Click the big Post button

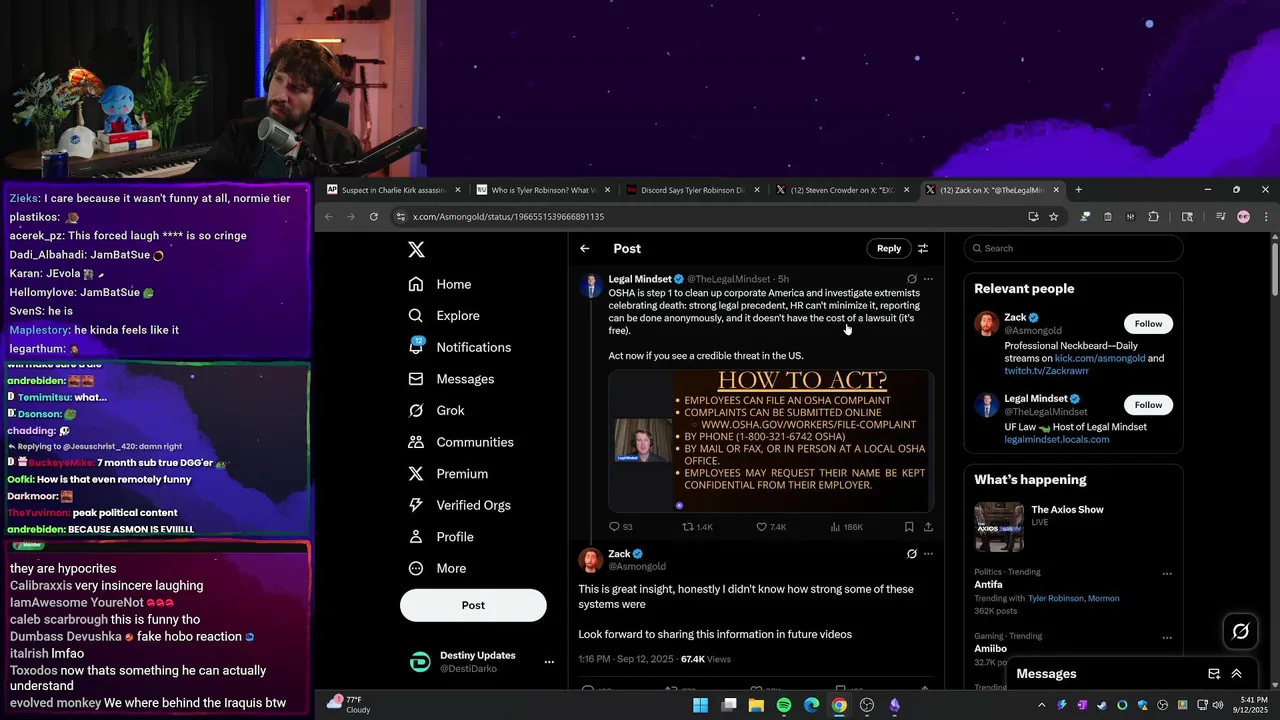(473, 605)
